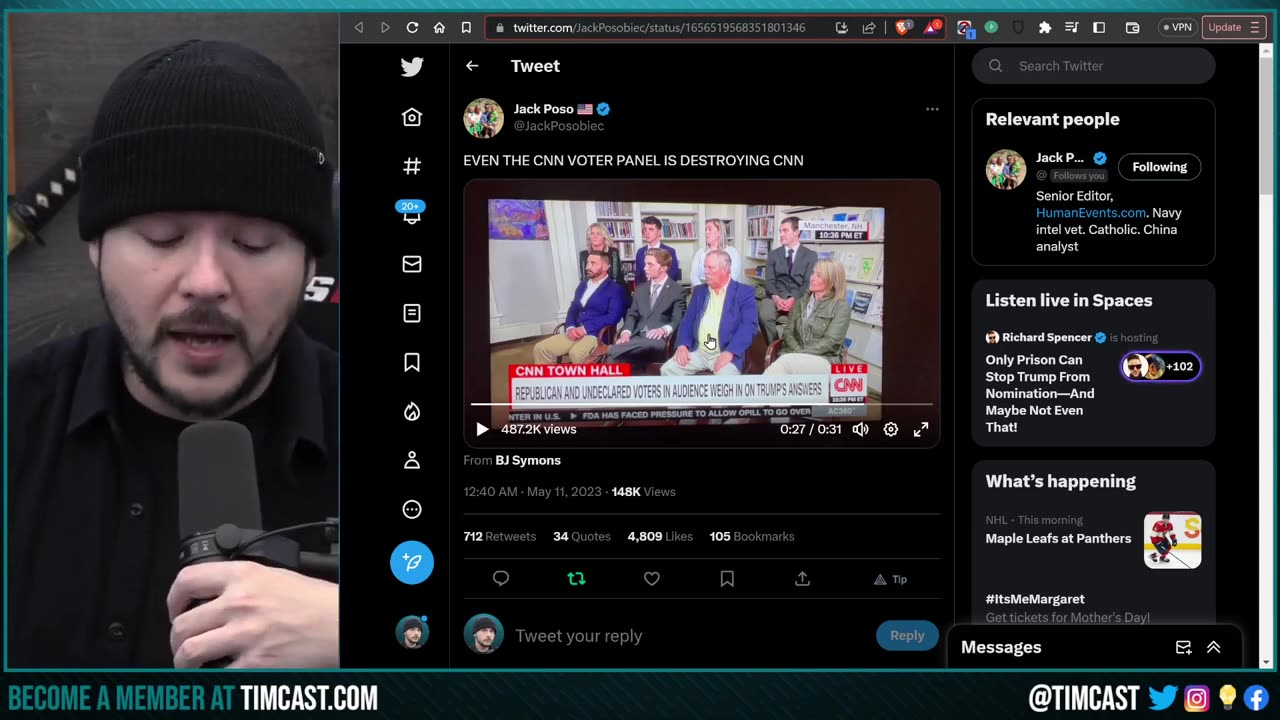This screenshot has width=1280, height=720.
Task: Open the Explore hashtag icon
Action: [412, 166]
